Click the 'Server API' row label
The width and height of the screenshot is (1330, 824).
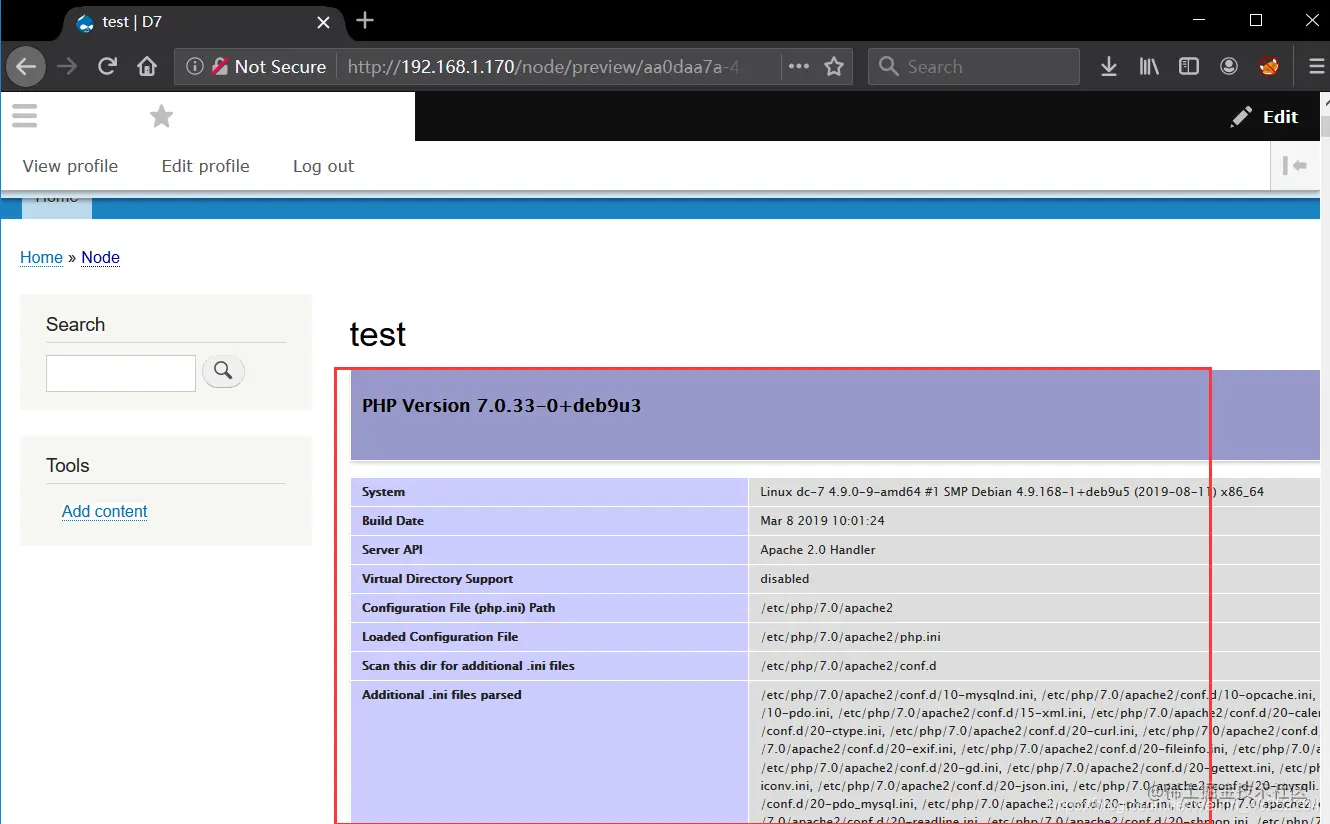[392, 550]
